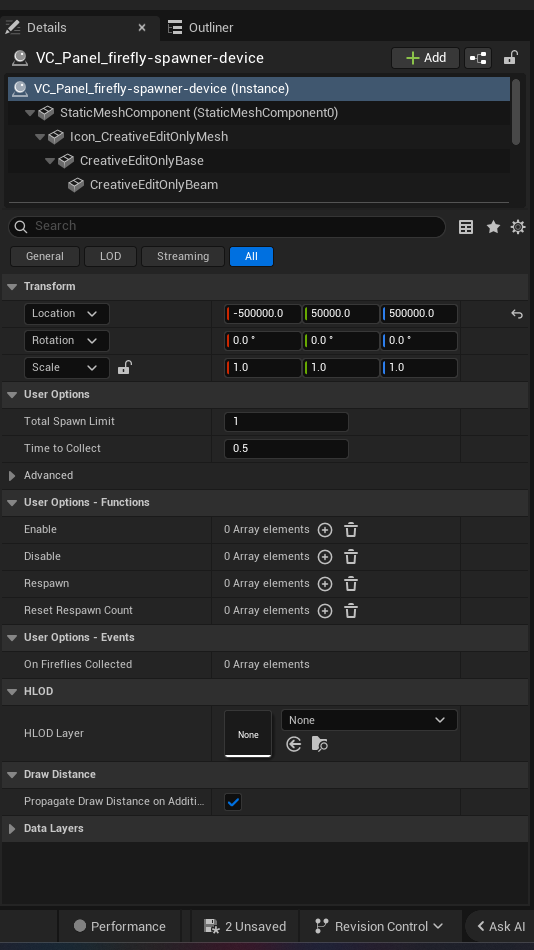Toggle the Details panel lock icon

(510, 58)
